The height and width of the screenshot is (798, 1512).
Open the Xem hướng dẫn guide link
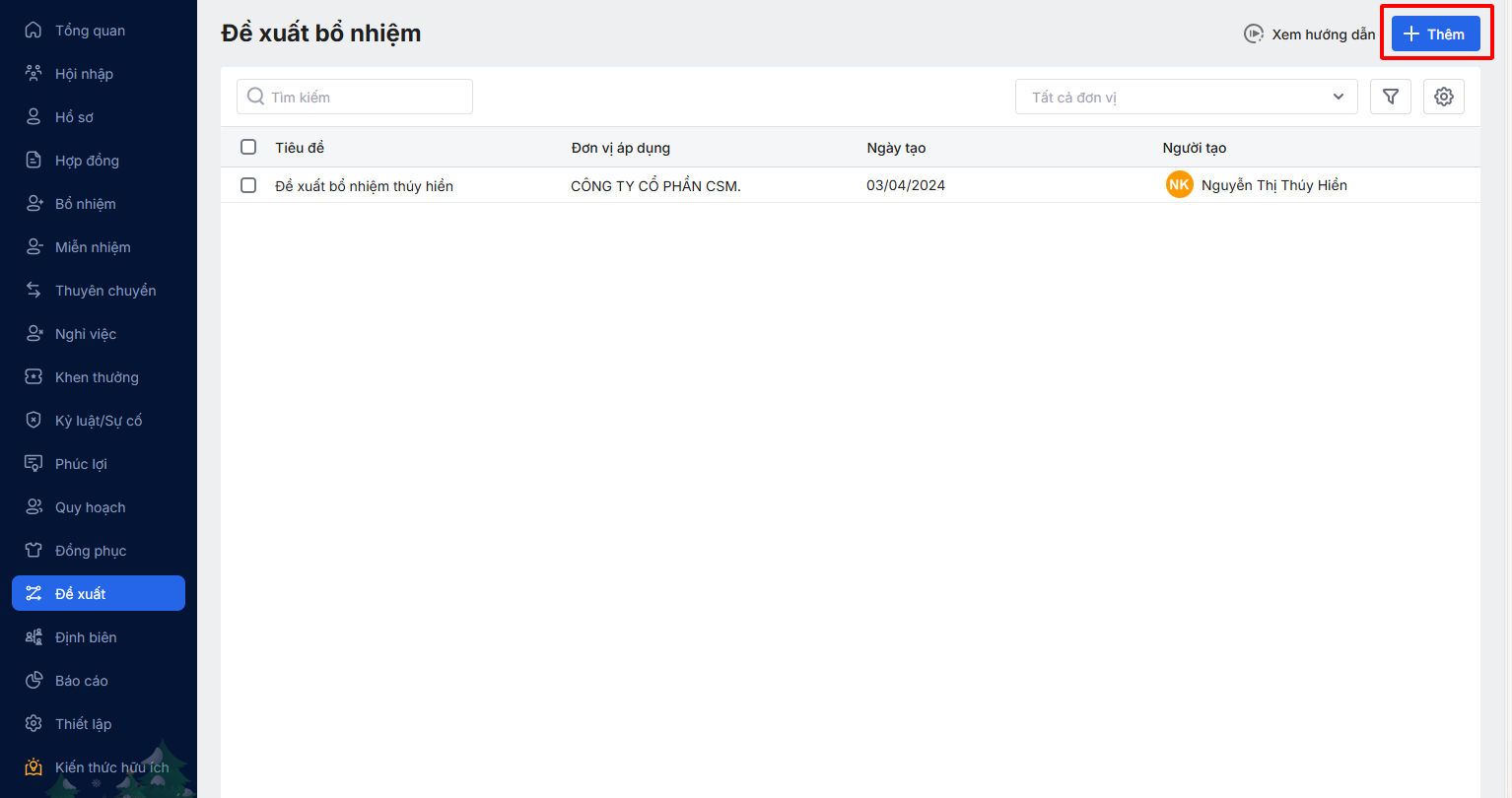(x=1323, y=34)
